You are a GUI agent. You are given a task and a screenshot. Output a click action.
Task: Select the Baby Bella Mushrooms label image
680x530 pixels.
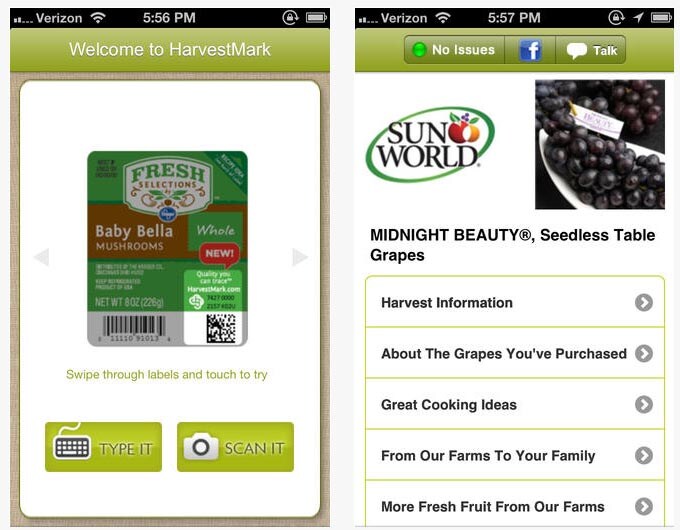167,249
